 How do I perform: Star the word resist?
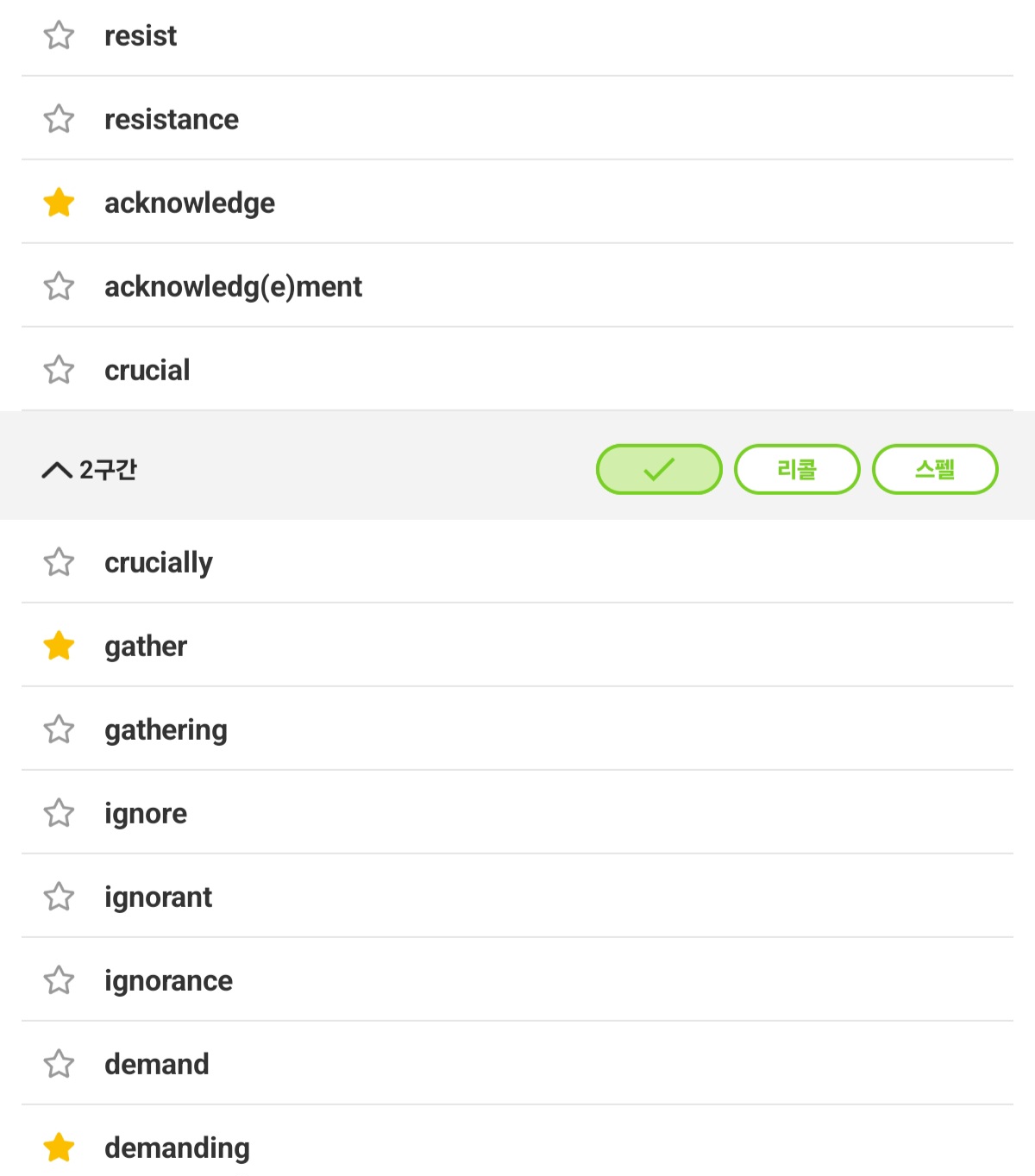coord(59,35)
